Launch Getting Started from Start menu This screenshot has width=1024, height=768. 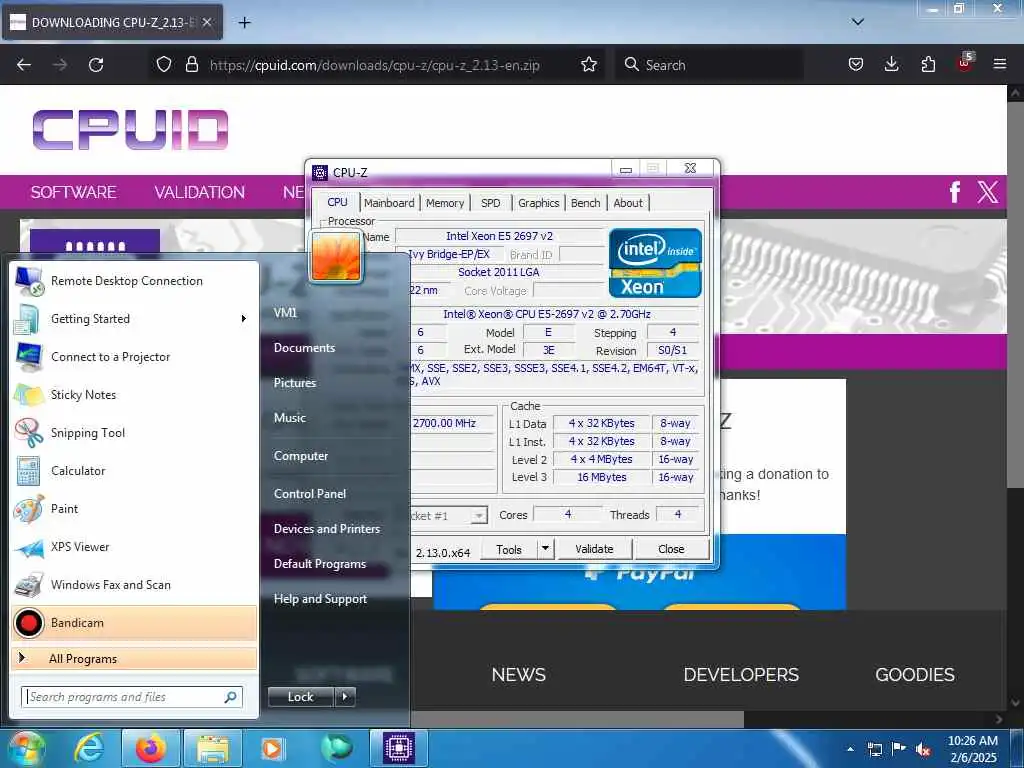tap(134, 319)
